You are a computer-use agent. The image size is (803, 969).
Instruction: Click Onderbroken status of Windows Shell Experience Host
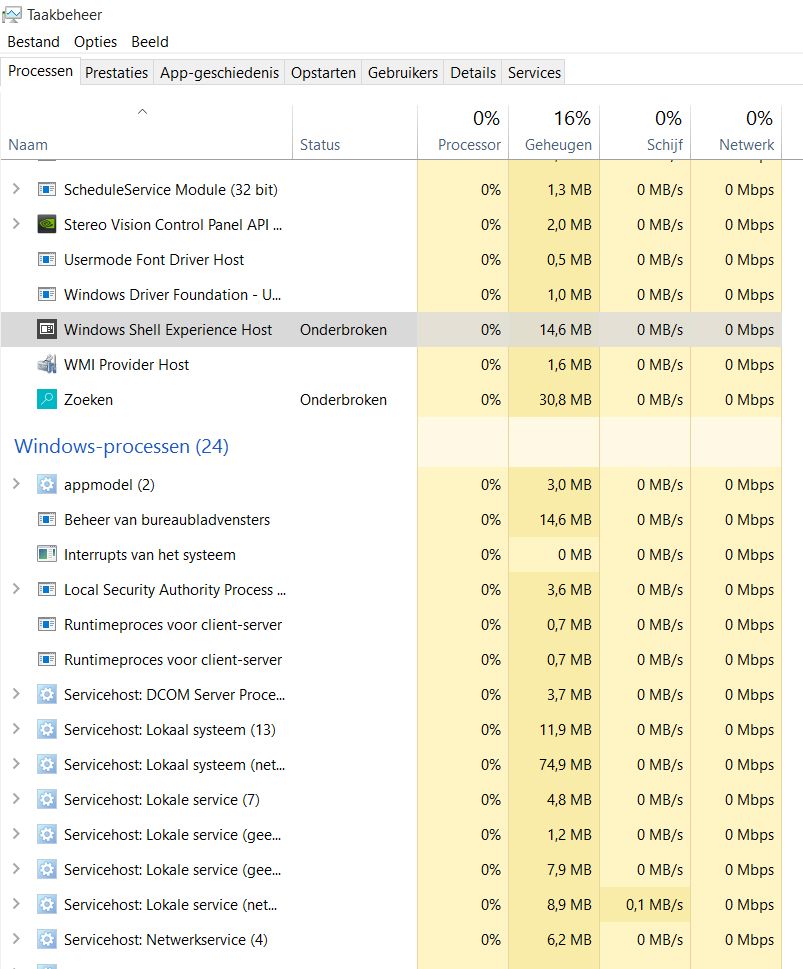click(343, 329)
